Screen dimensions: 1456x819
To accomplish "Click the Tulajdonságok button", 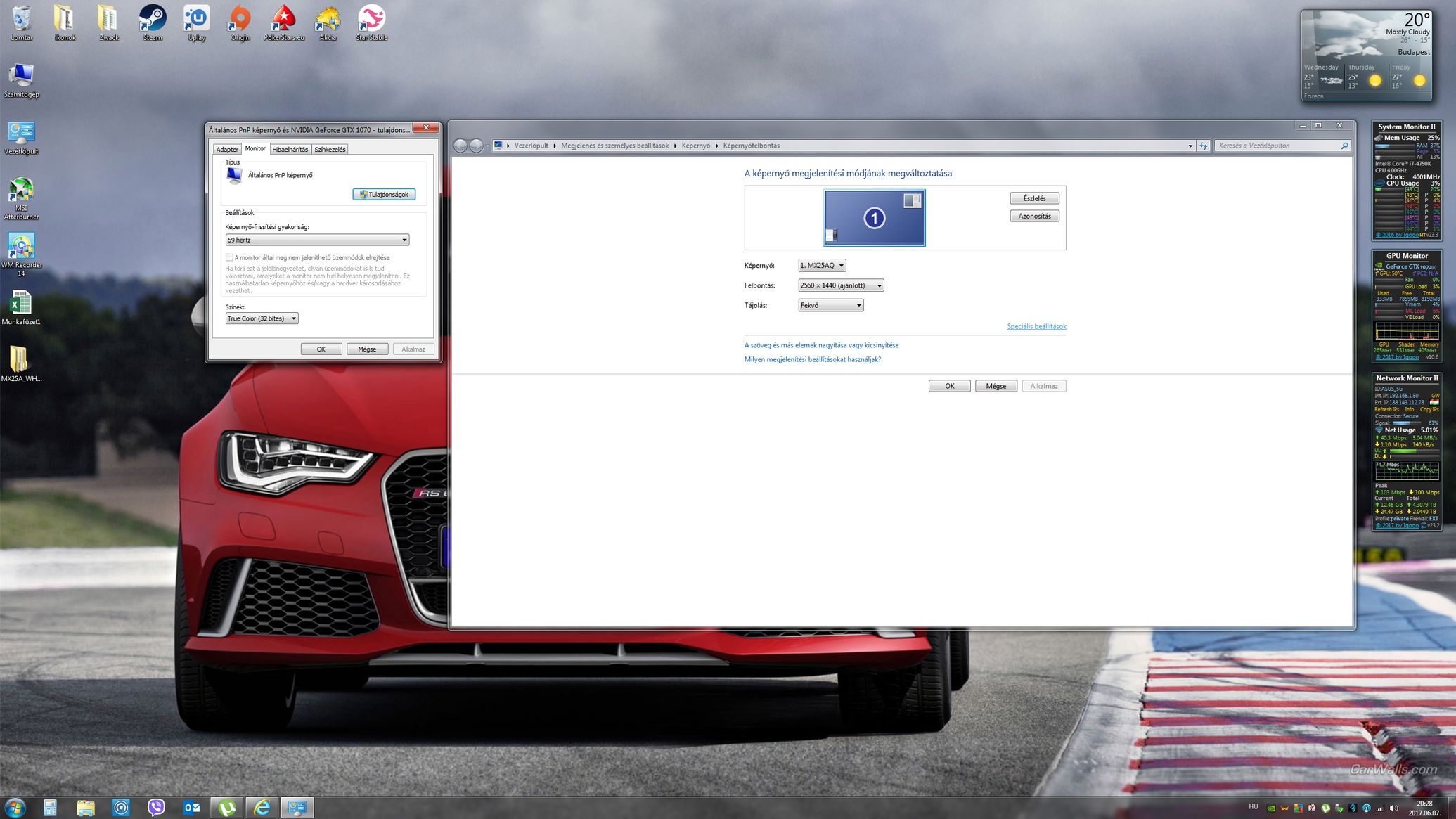I will (x=384, y=195).
